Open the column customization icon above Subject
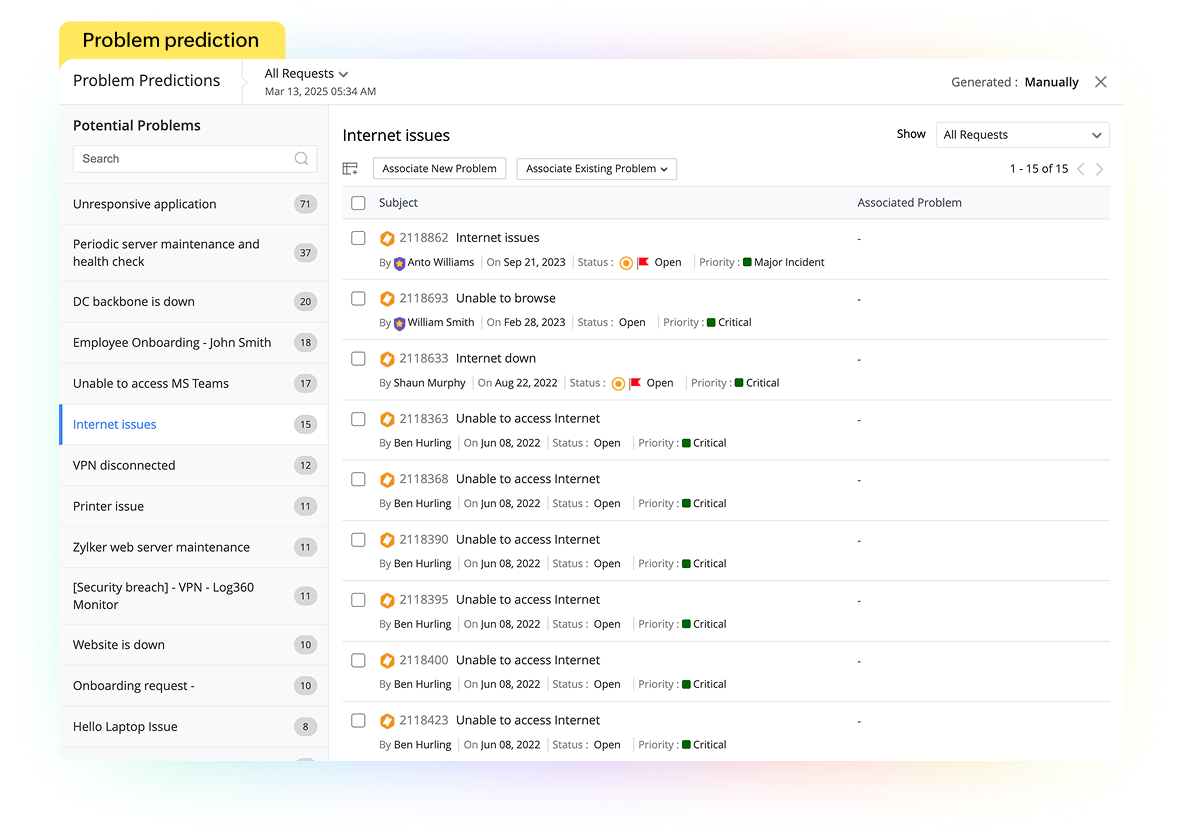The width and height of the screenshot is (1183, 835). click(x=350, y=168)
